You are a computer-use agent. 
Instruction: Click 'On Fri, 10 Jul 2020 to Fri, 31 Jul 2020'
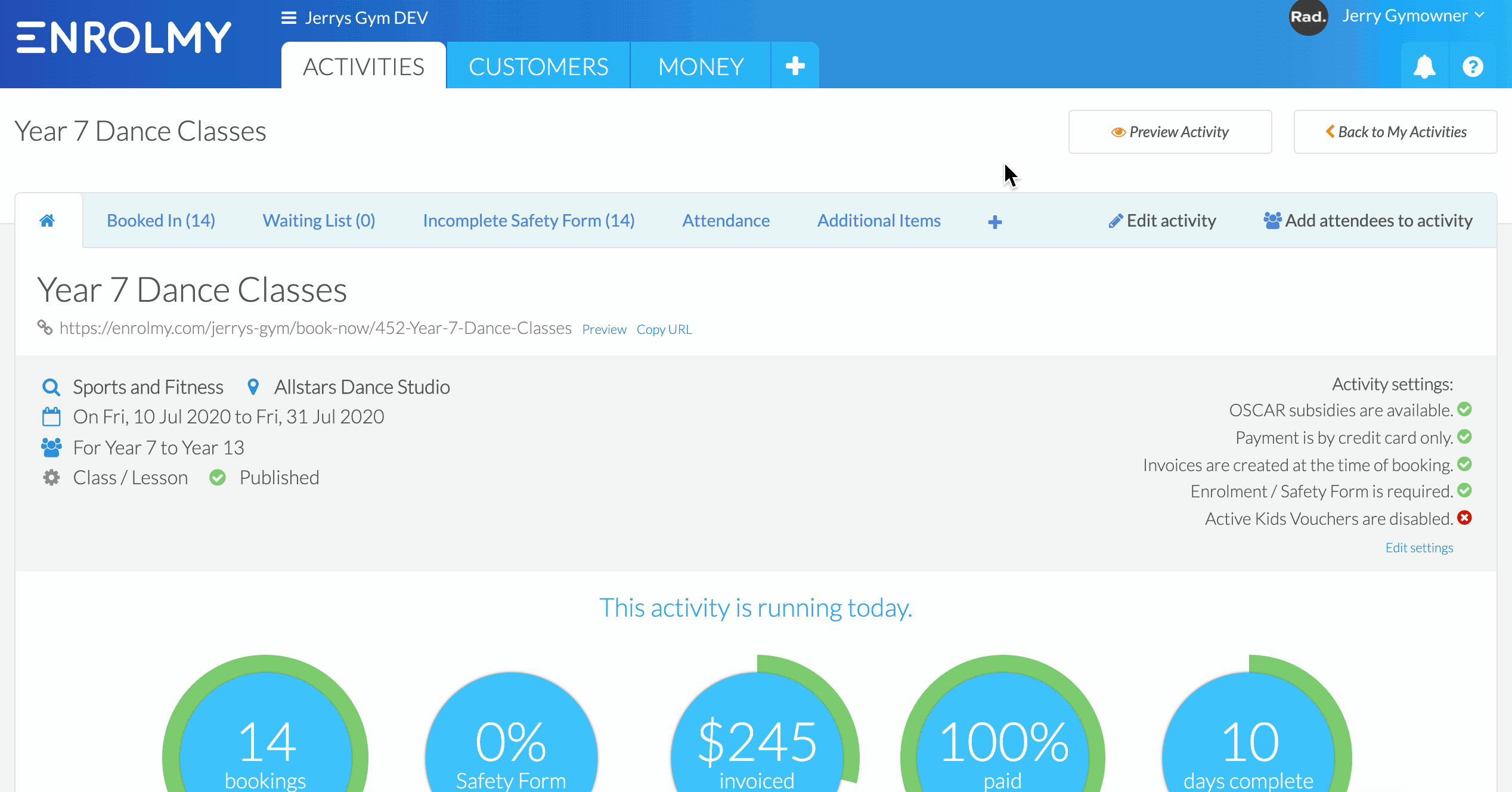tap(228, 416)
